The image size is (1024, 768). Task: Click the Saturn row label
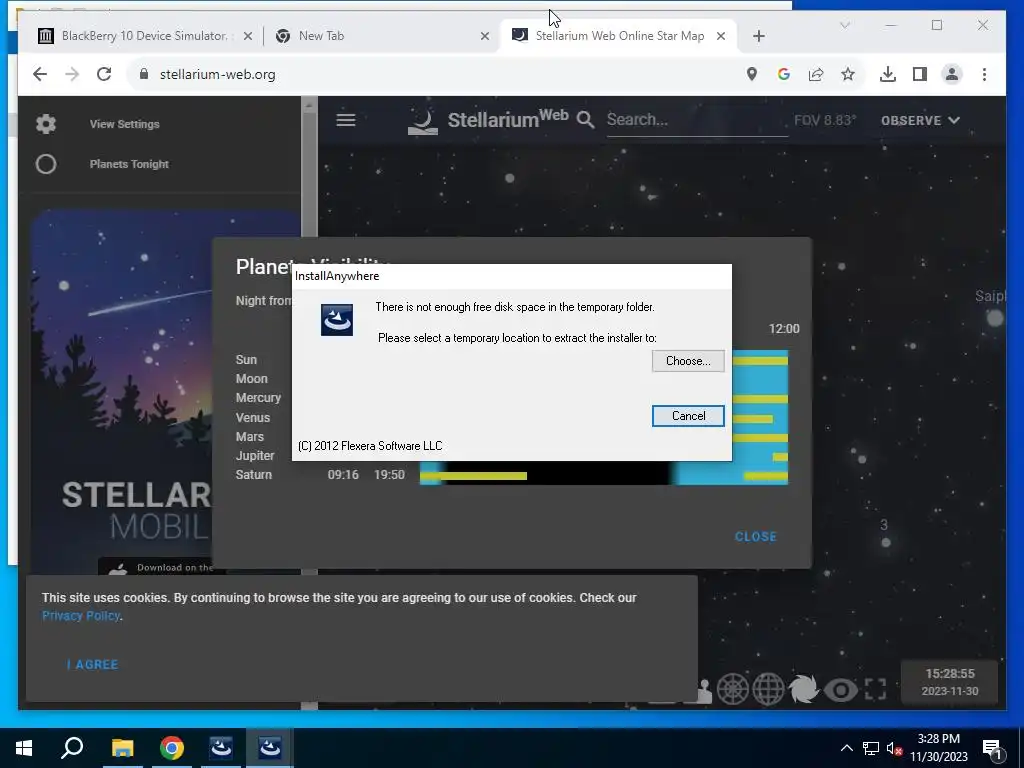click(x=253, y=475)
